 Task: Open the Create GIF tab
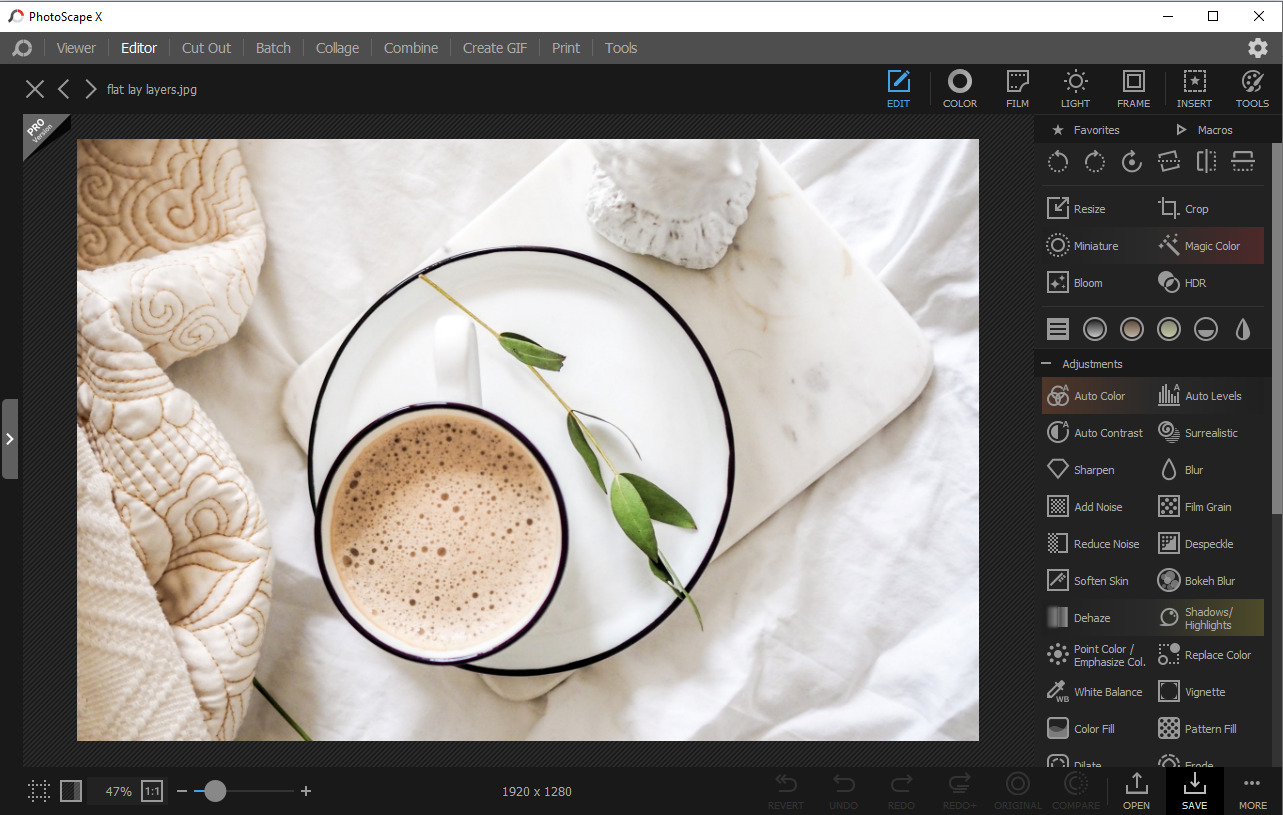coord(495,48)
